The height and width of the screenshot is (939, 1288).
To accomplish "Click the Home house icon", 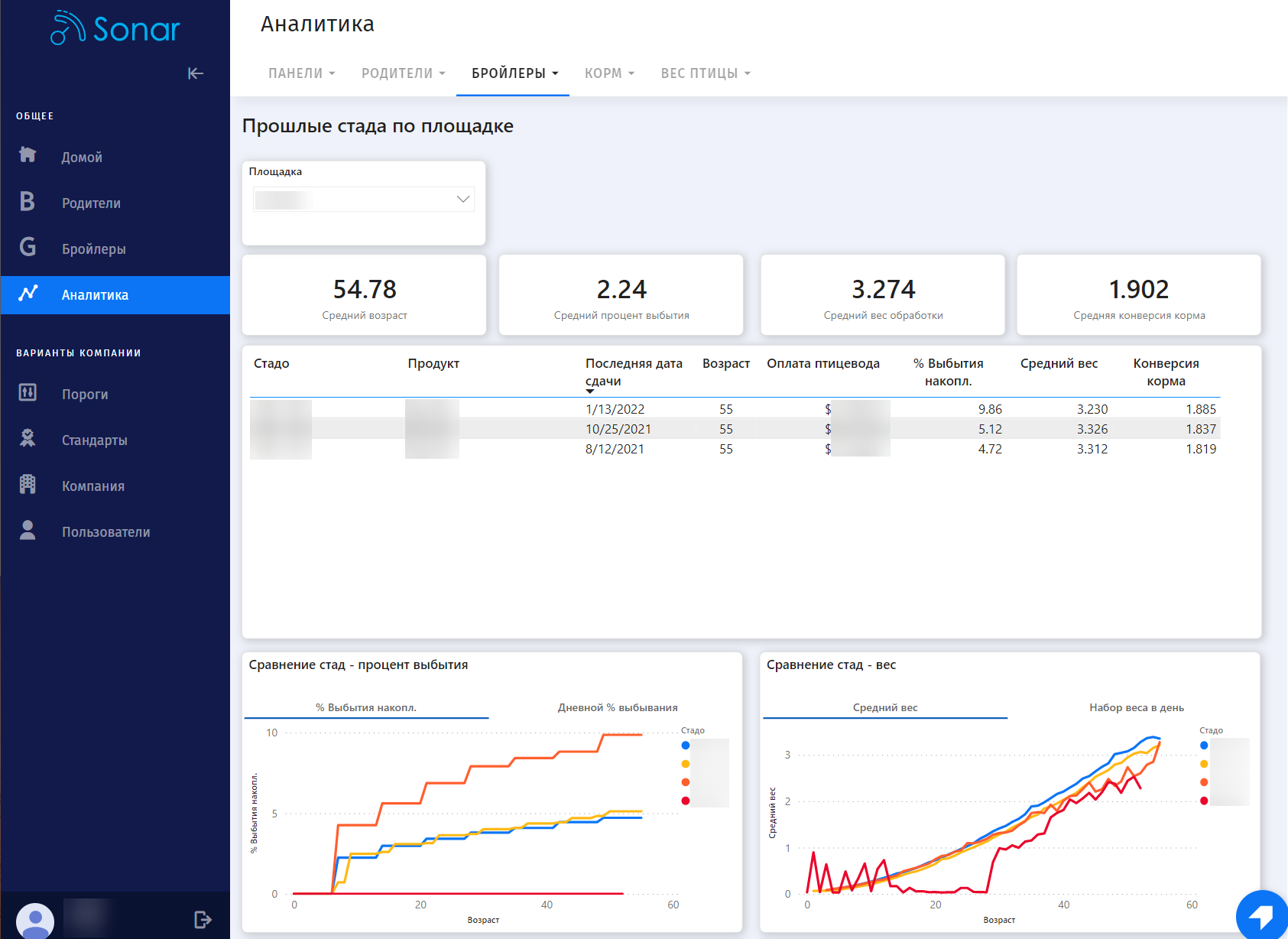I will tap(28, 155).
